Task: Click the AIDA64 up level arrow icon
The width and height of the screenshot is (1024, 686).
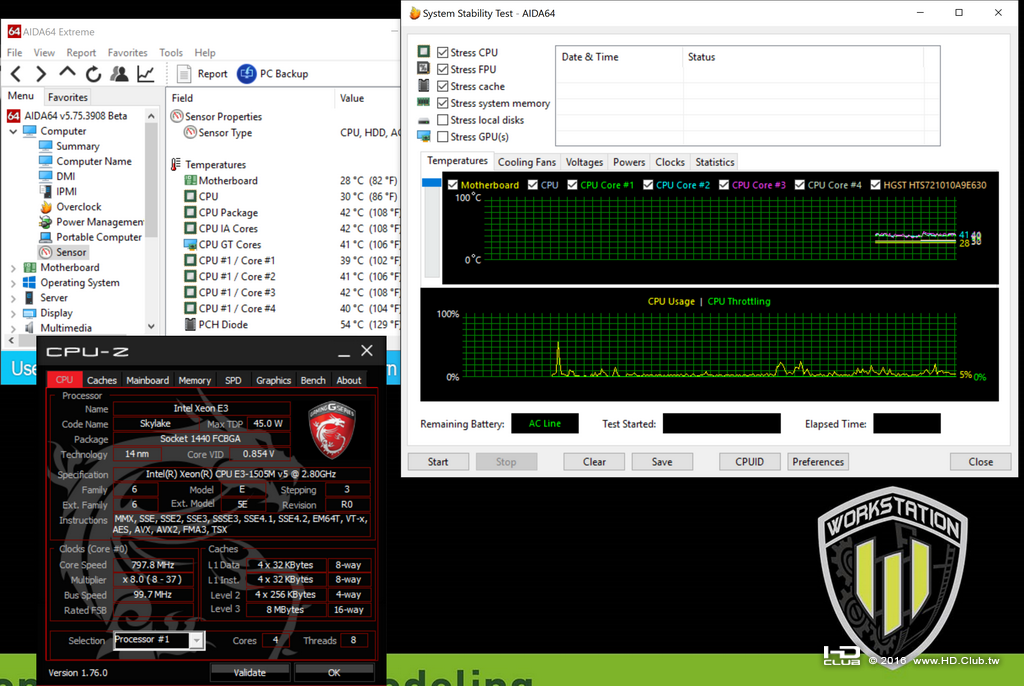Action: tap(67, 73)
